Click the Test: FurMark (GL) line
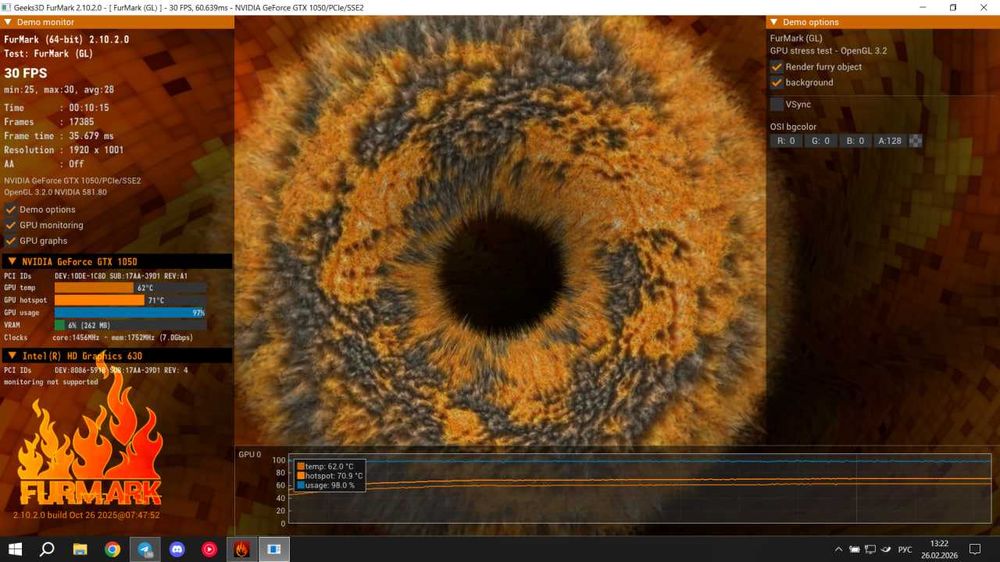Screen dimensions: 1000x562 click(48, 54)
